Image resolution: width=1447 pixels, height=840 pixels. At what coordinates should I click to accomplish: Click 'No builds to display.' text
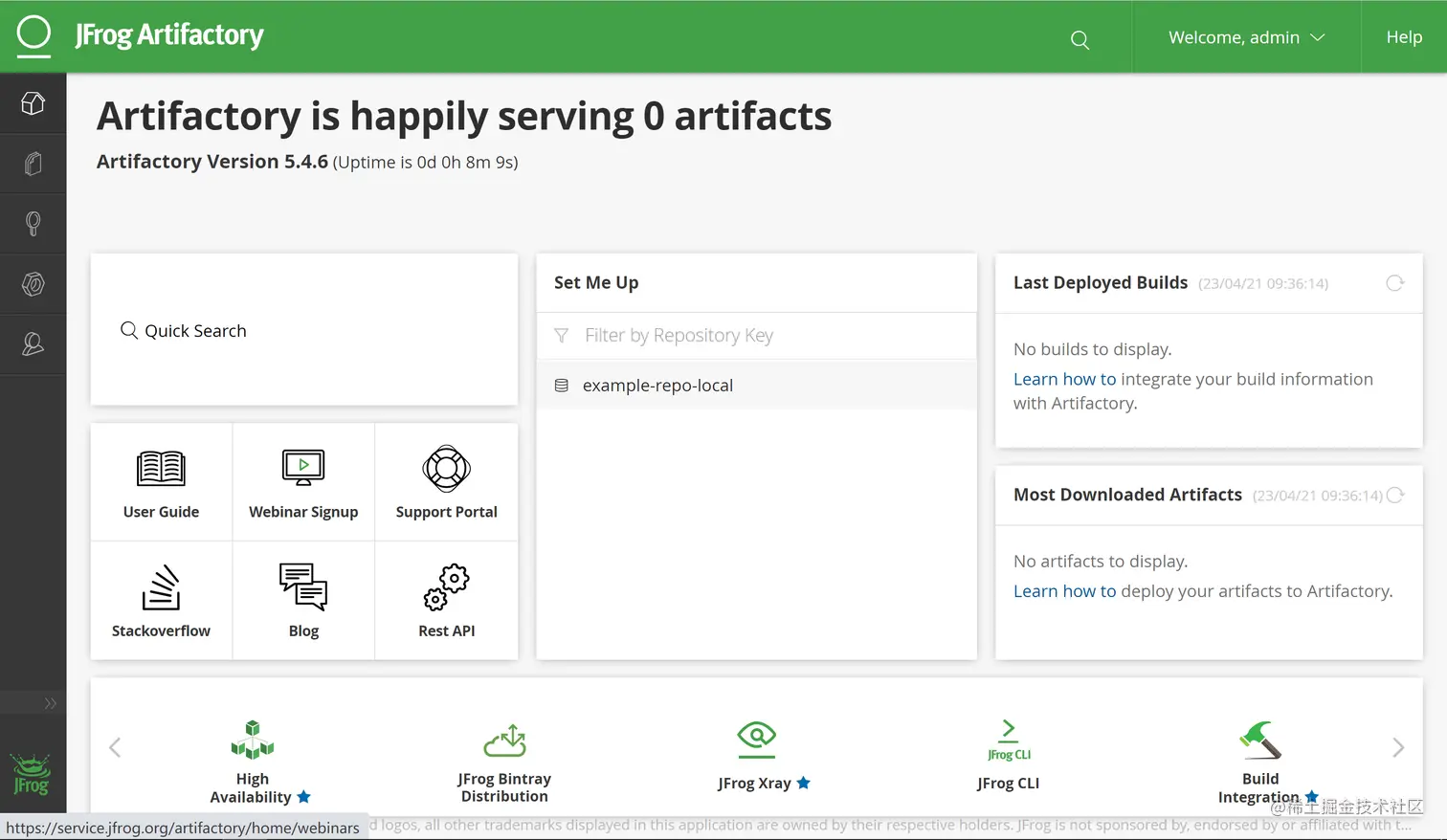(x=1093, y=349)
